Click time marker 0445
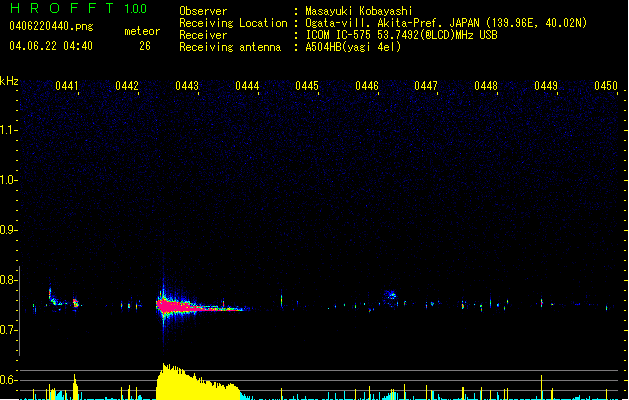 (307, 86)
